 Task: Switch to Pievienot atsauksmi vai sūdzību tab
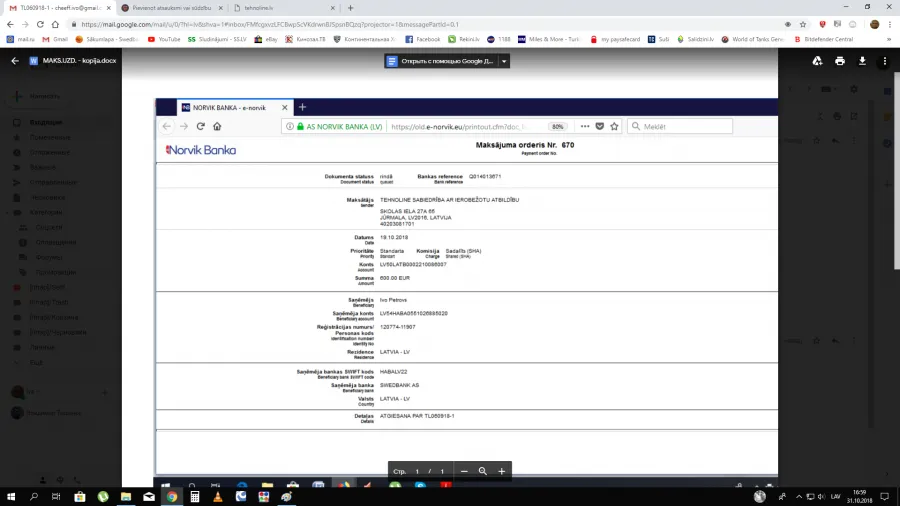(x=171, y=8)
